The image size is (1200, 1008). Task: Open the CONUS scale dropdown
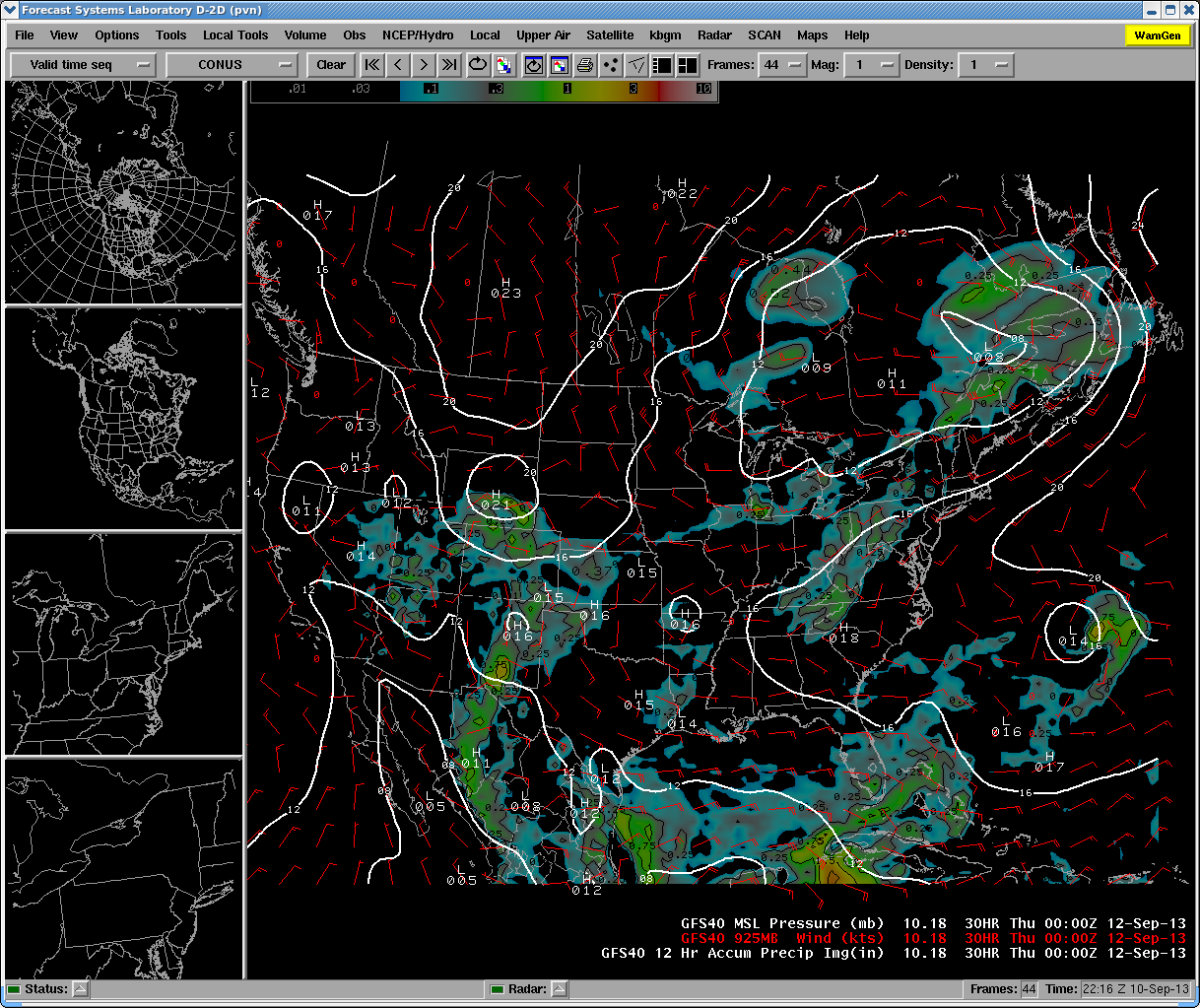pyautogui.click(x=232, y=65)
